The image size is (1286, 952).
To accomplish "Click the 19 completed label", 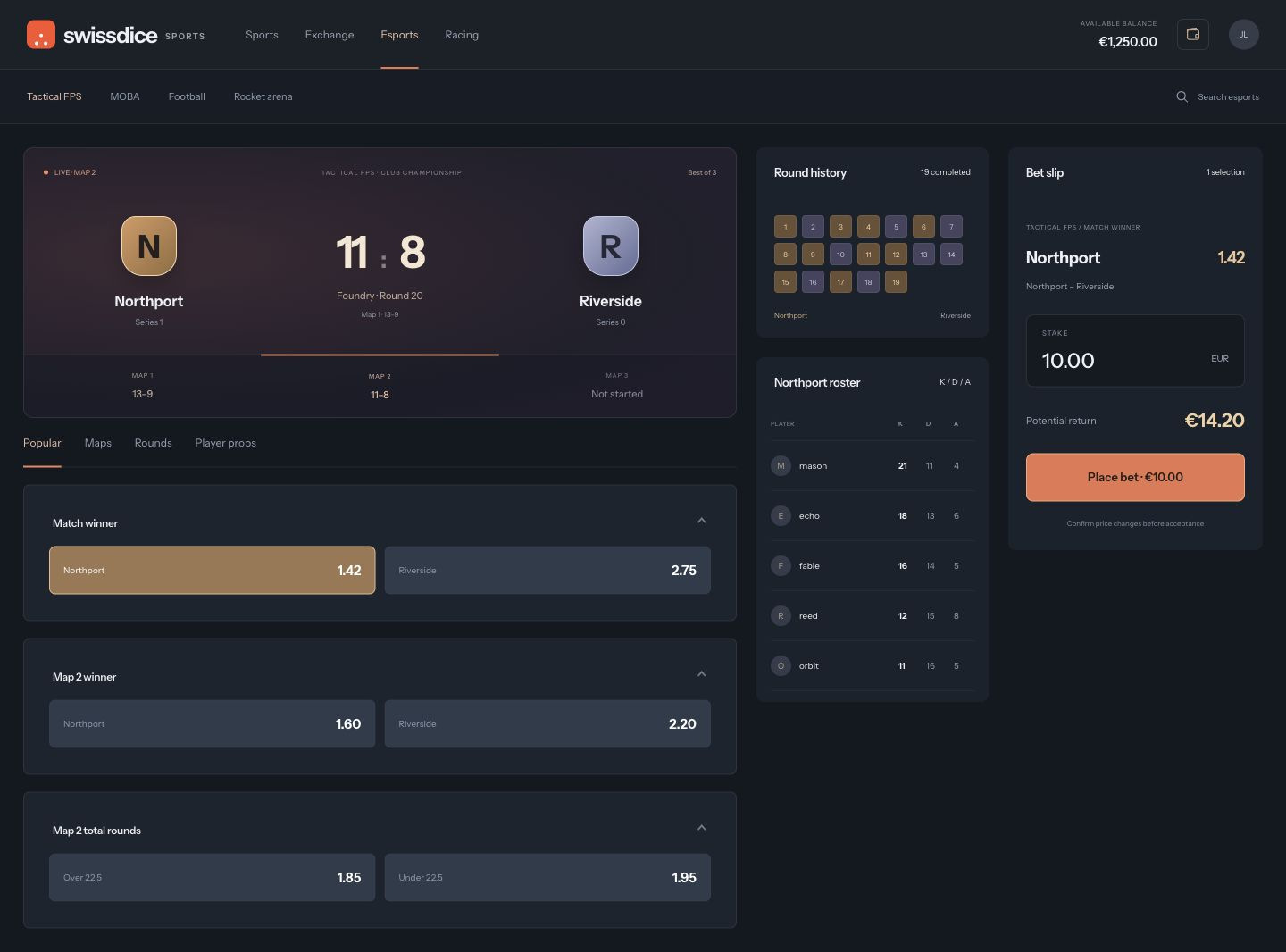I will tap(945, 172).
